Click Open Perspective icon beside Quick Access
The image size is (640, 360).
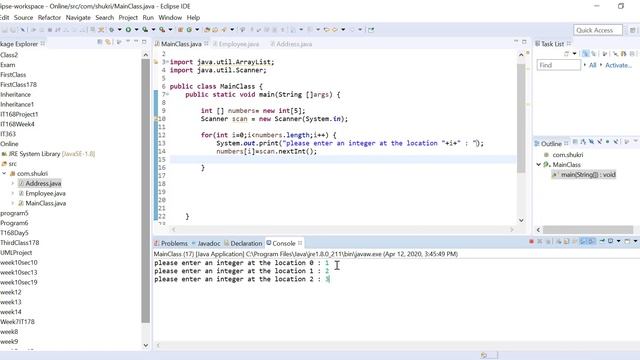coord(632,30)
